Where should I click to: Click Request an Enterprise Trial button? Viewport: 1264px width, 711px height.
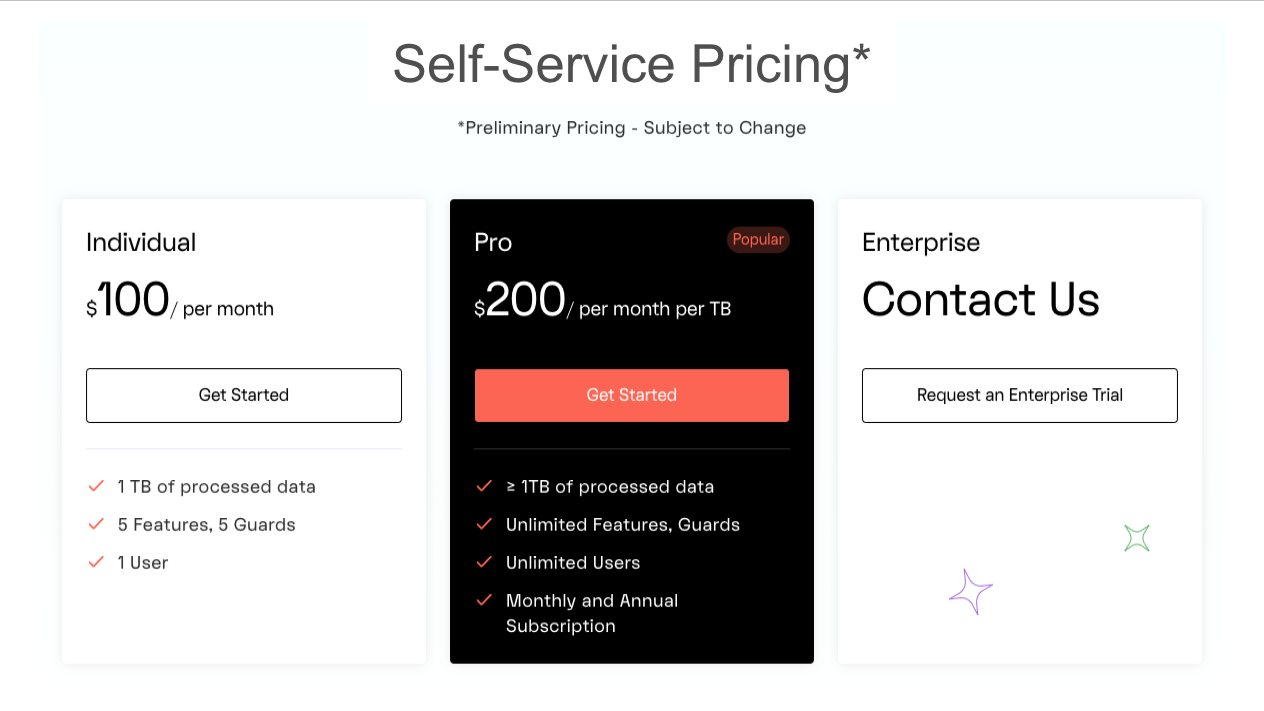(1020, 395)
